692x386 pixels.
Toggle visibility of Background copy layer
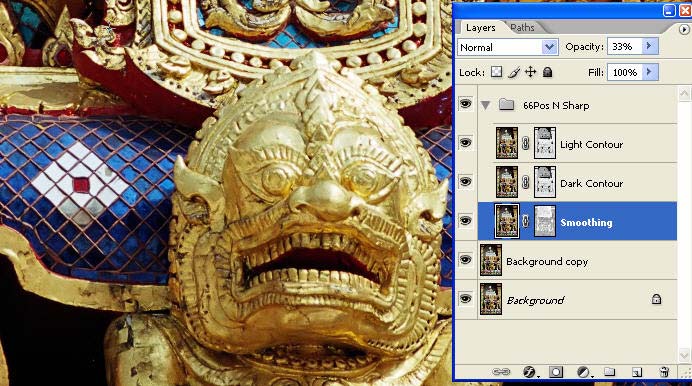[x=465, y=259]
